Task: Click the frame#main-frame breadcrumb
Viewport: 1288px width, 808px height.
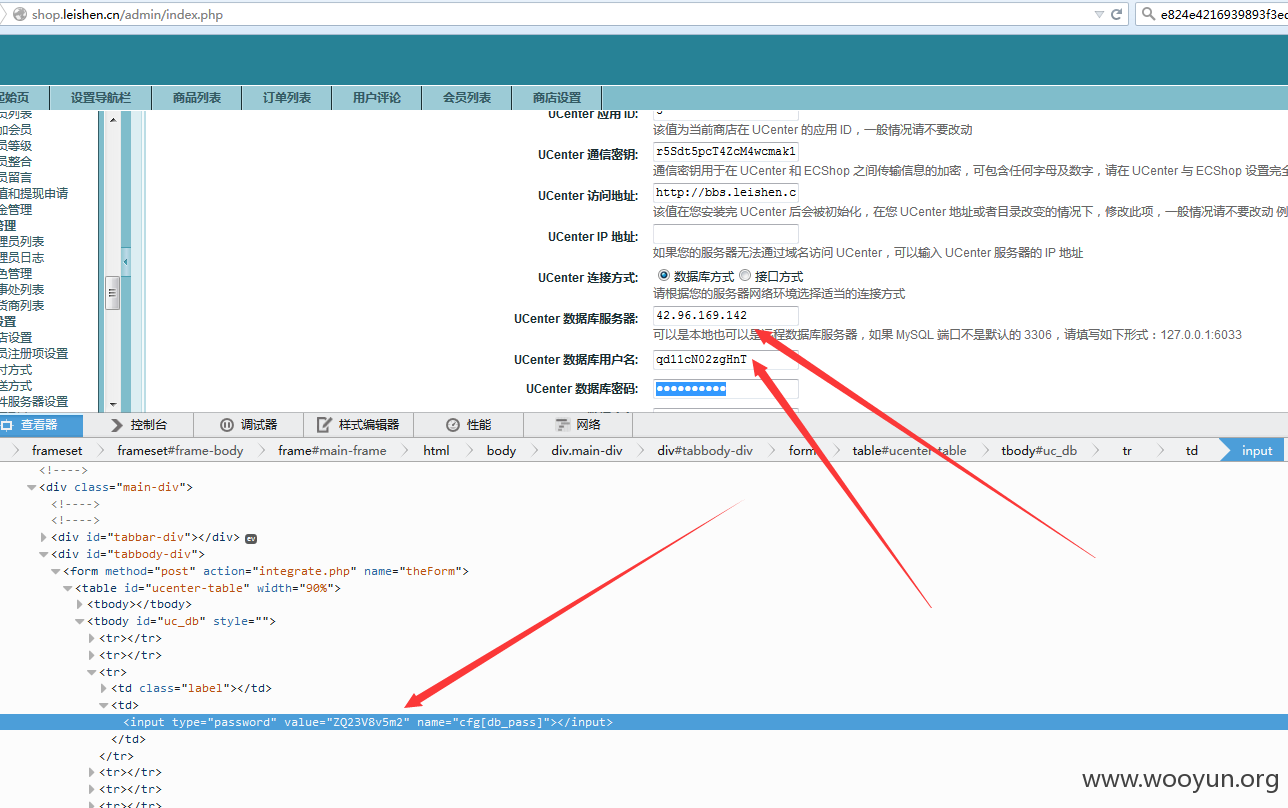Action: (332, 451)
